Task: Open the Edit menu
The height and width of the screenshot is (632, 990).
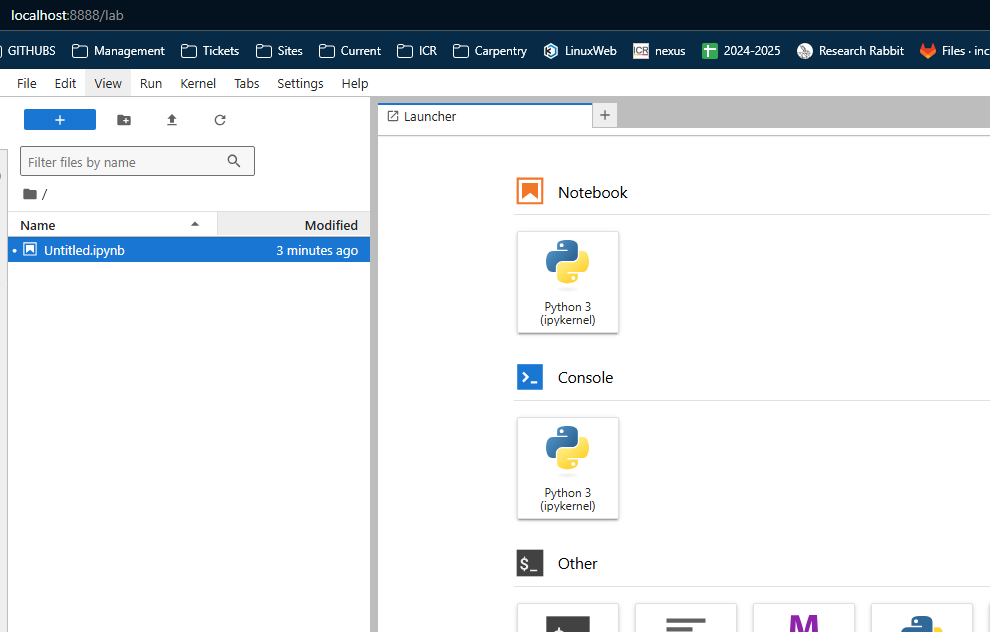Action: pyautogui.click(x=65, y=83)
